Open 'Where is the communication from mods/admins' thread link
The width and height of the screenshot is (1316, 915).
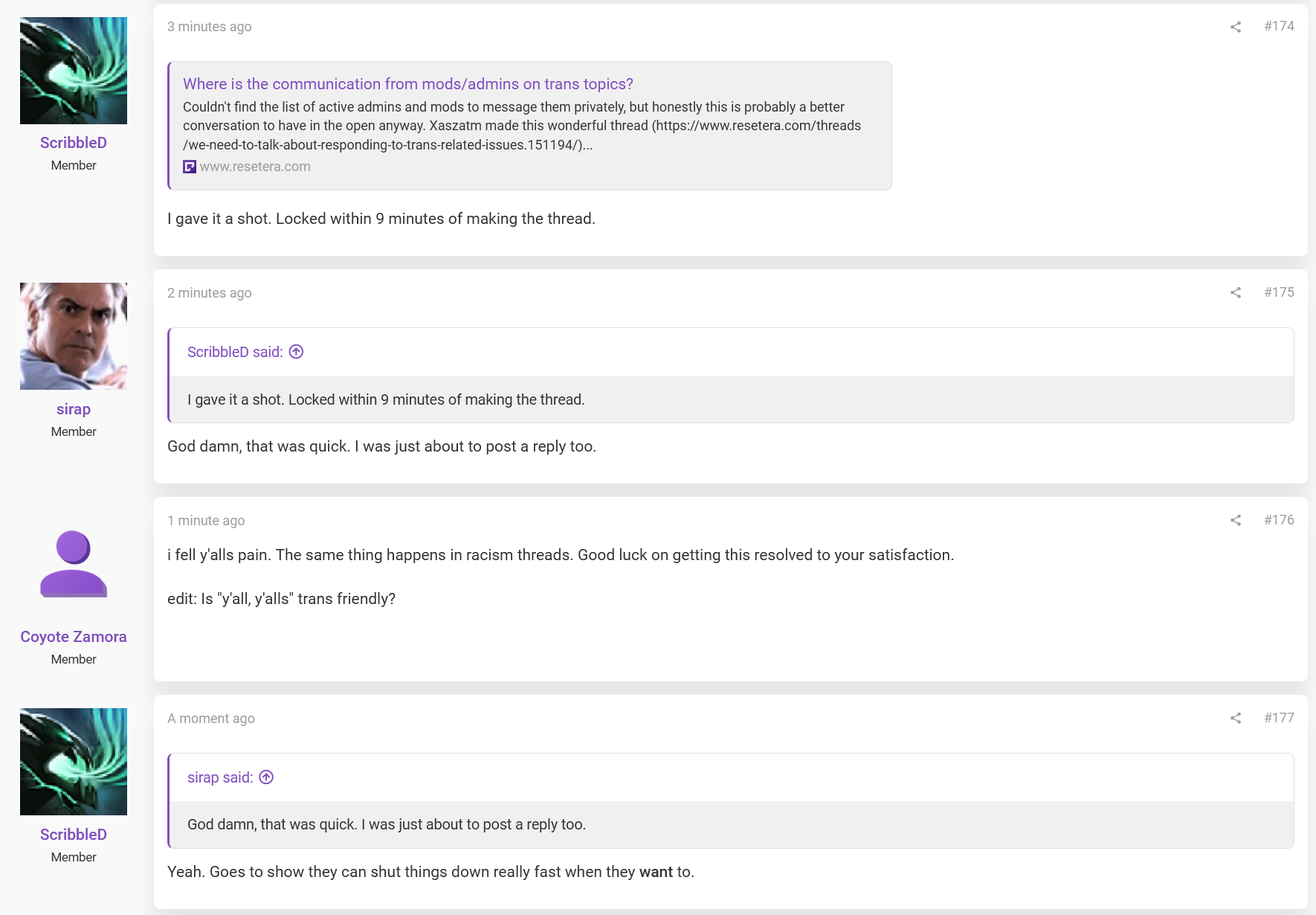408,84
